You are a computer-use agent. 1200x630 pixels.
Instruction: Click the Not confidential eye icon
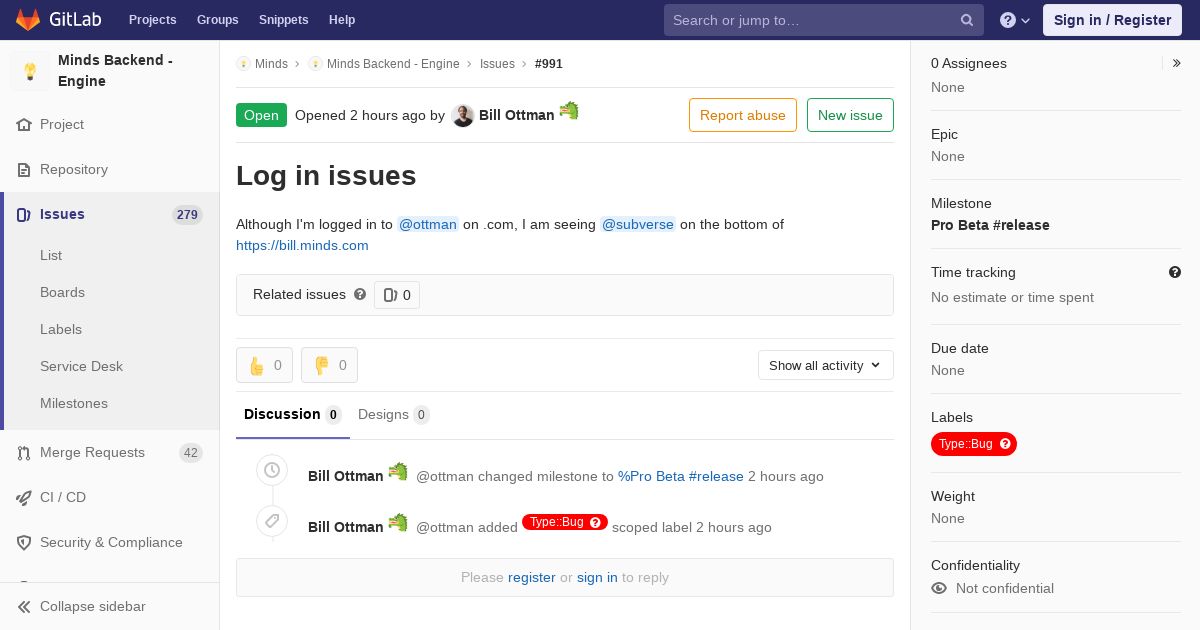pyautogui.click(x=939, y=588)
